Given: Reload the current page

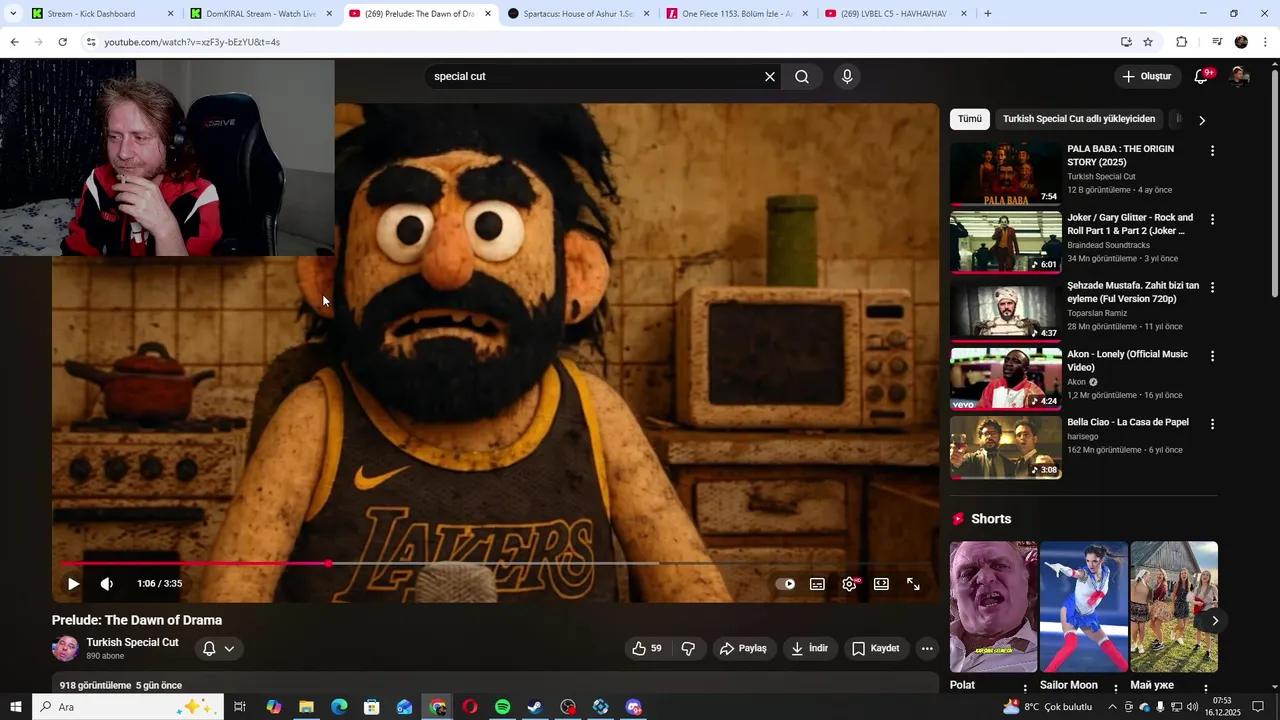Looking at the screenshot, I should [x=62, y=42].
